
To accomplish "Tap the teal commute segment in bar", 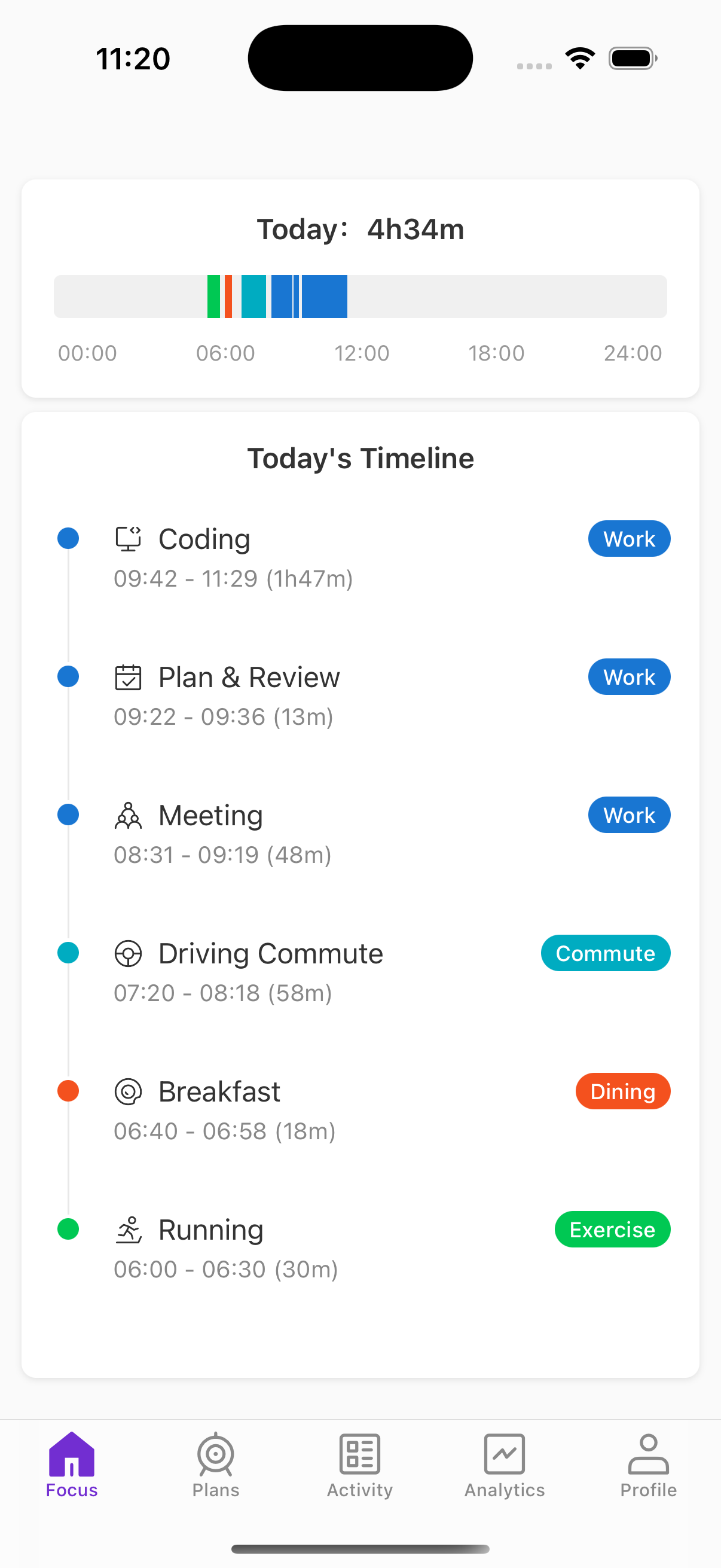I will tap(253, 297).
